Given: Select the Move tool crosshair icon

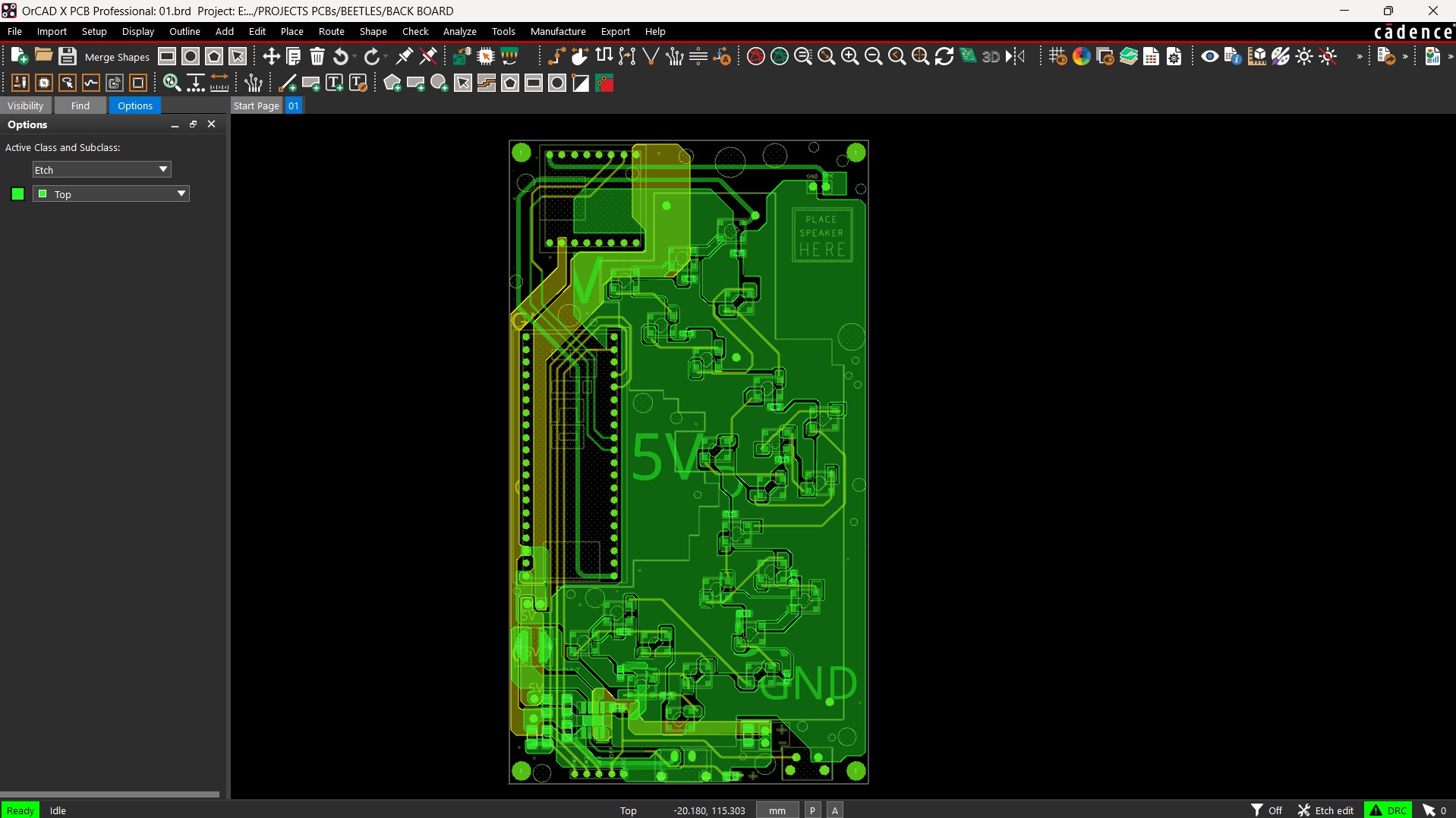Looking at the screenshot, I should tap(271, 56).
